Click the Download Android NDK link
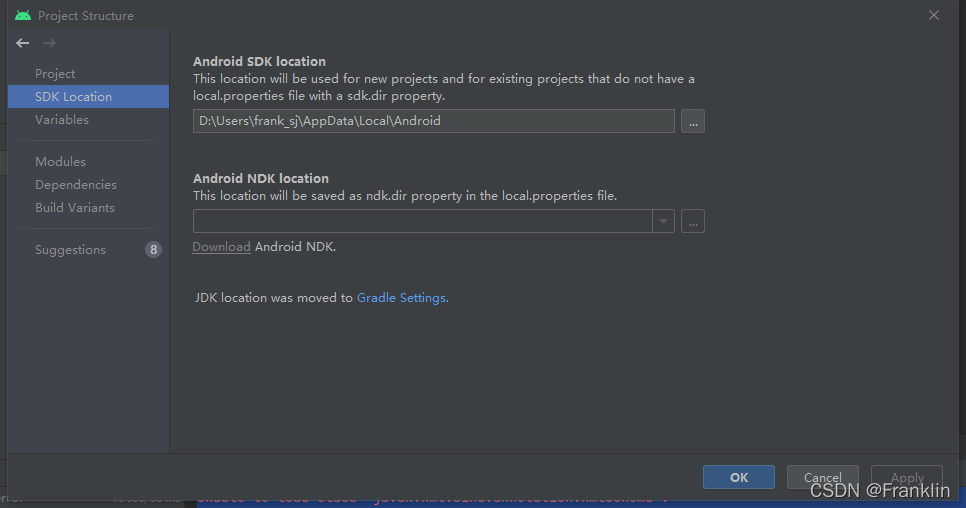 (x=221, y=247)
